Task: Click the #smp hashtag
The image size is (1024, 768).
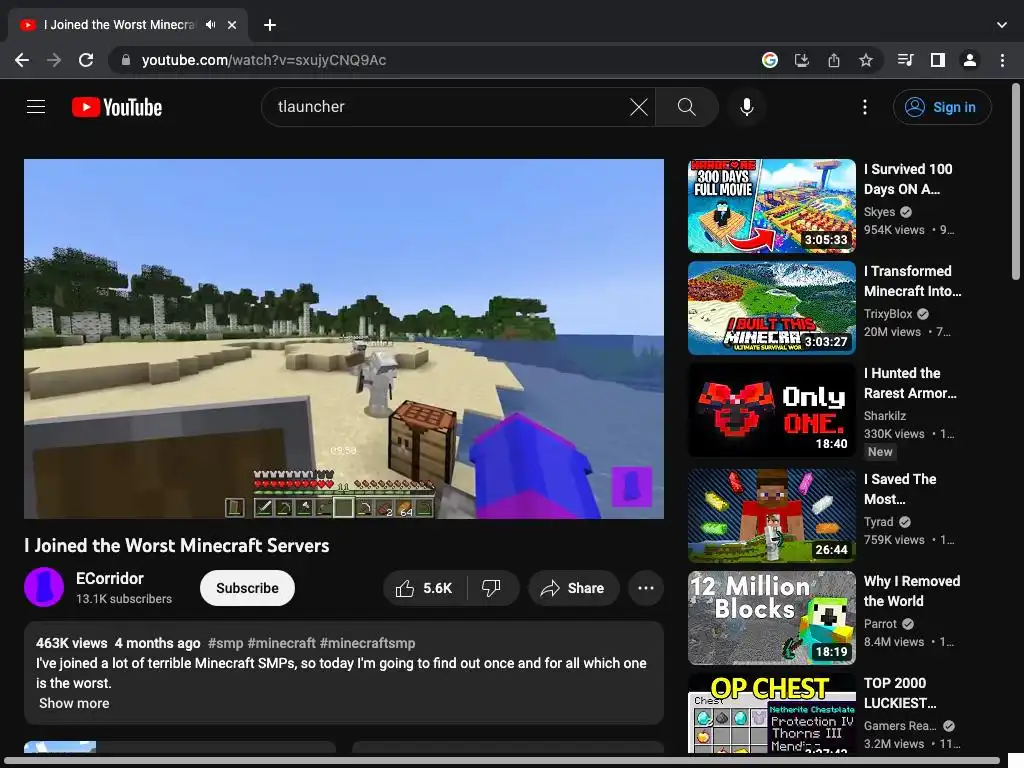Action: (225, 643)
